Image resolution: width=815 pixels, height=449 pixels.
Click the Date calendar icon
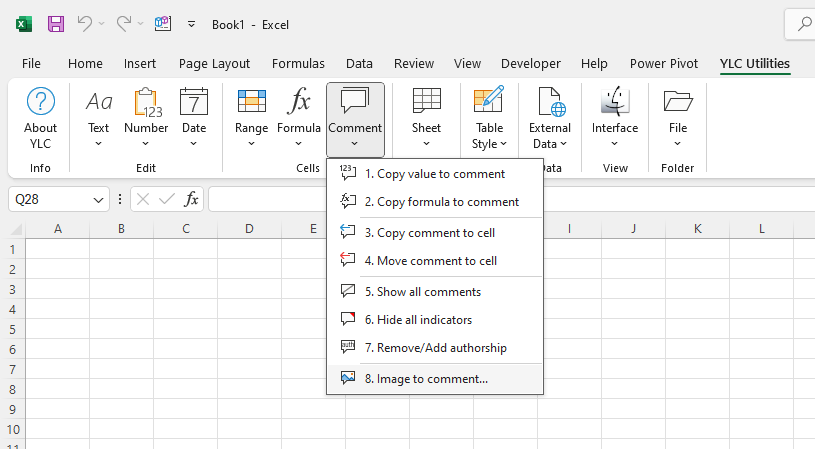tap(193, 102)
